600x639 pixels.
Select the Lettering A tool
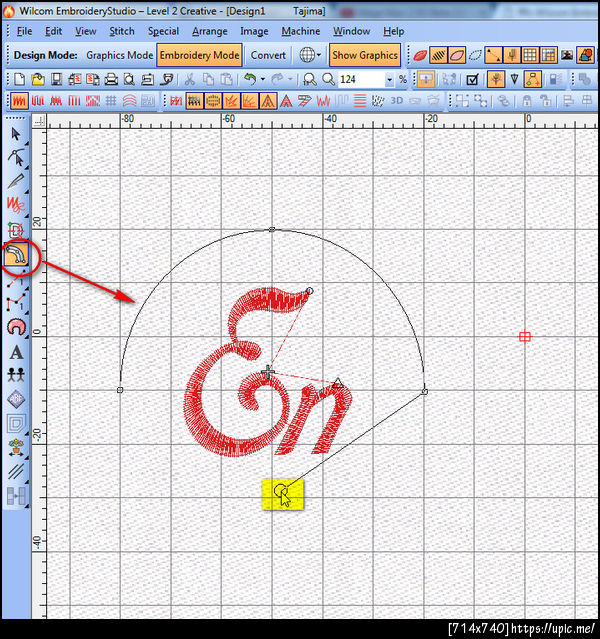pos(16,352)
